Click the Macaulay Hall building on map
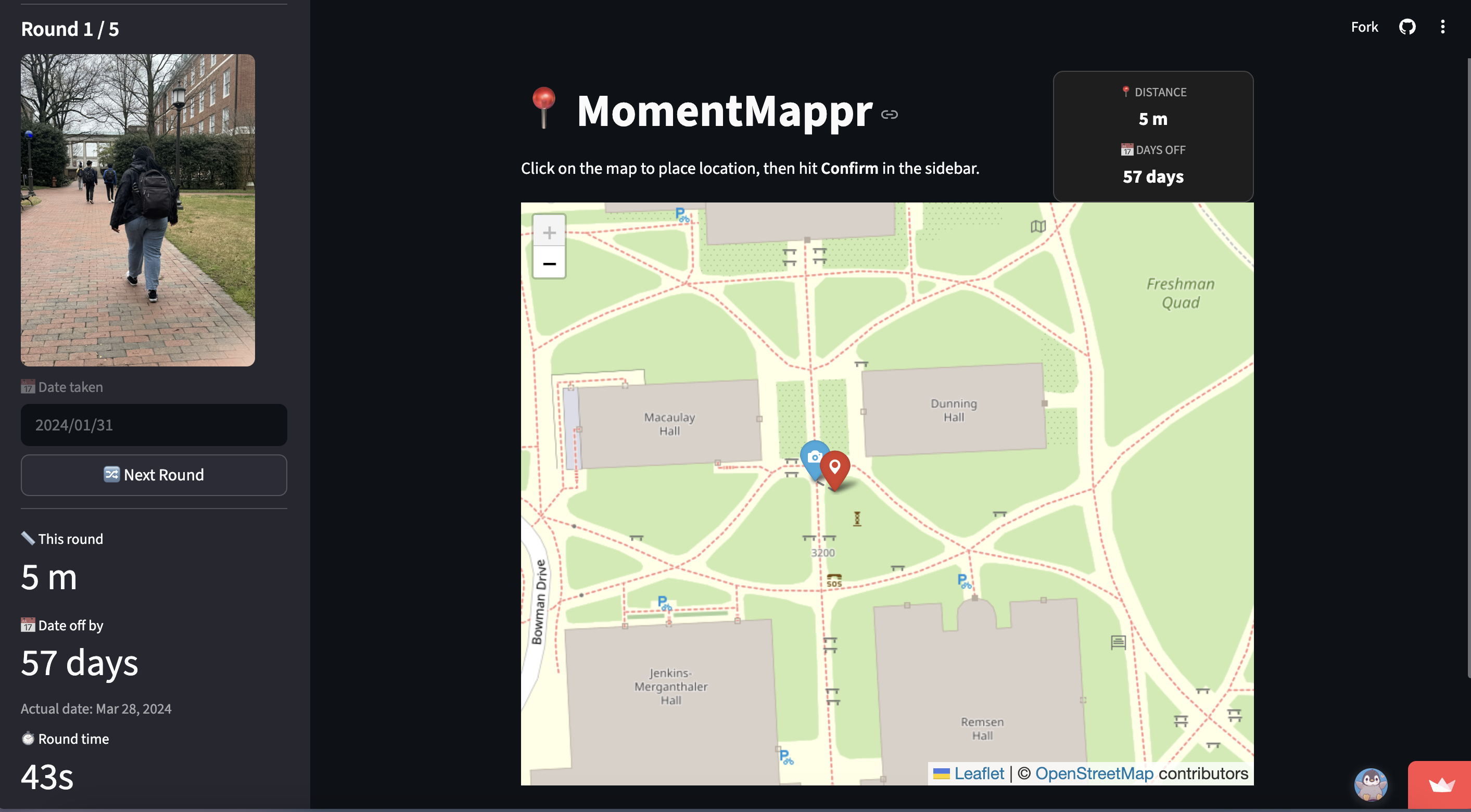 (x=669, y=424)
